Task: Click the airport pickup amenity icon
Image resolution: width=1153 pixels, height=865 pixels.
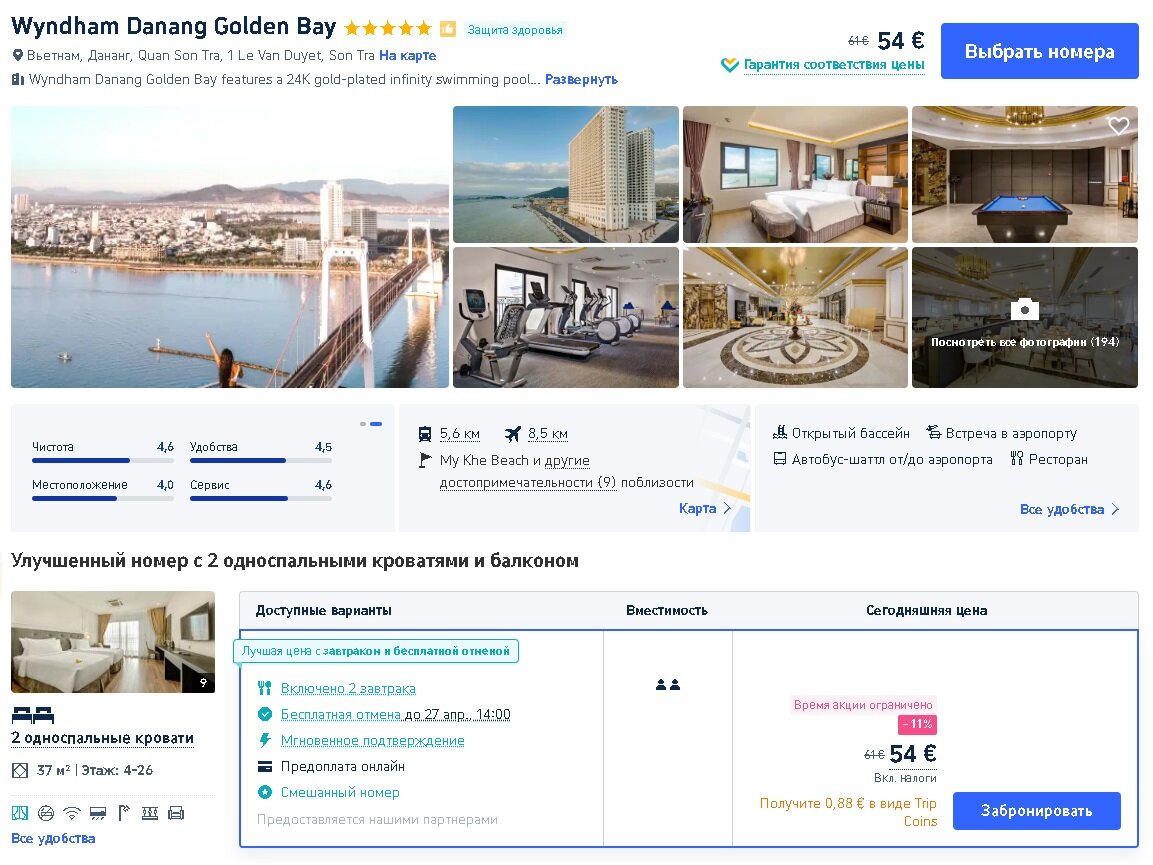Action: [x=934, y=432]
